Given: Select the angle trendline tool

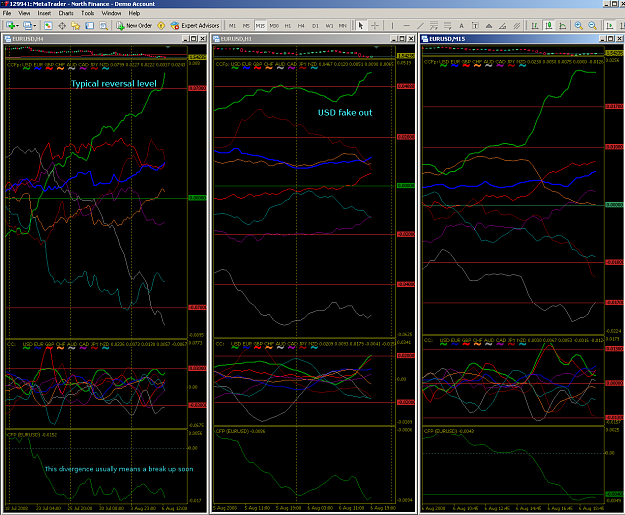Looking at the screenshot, I should tap(503, 26).
